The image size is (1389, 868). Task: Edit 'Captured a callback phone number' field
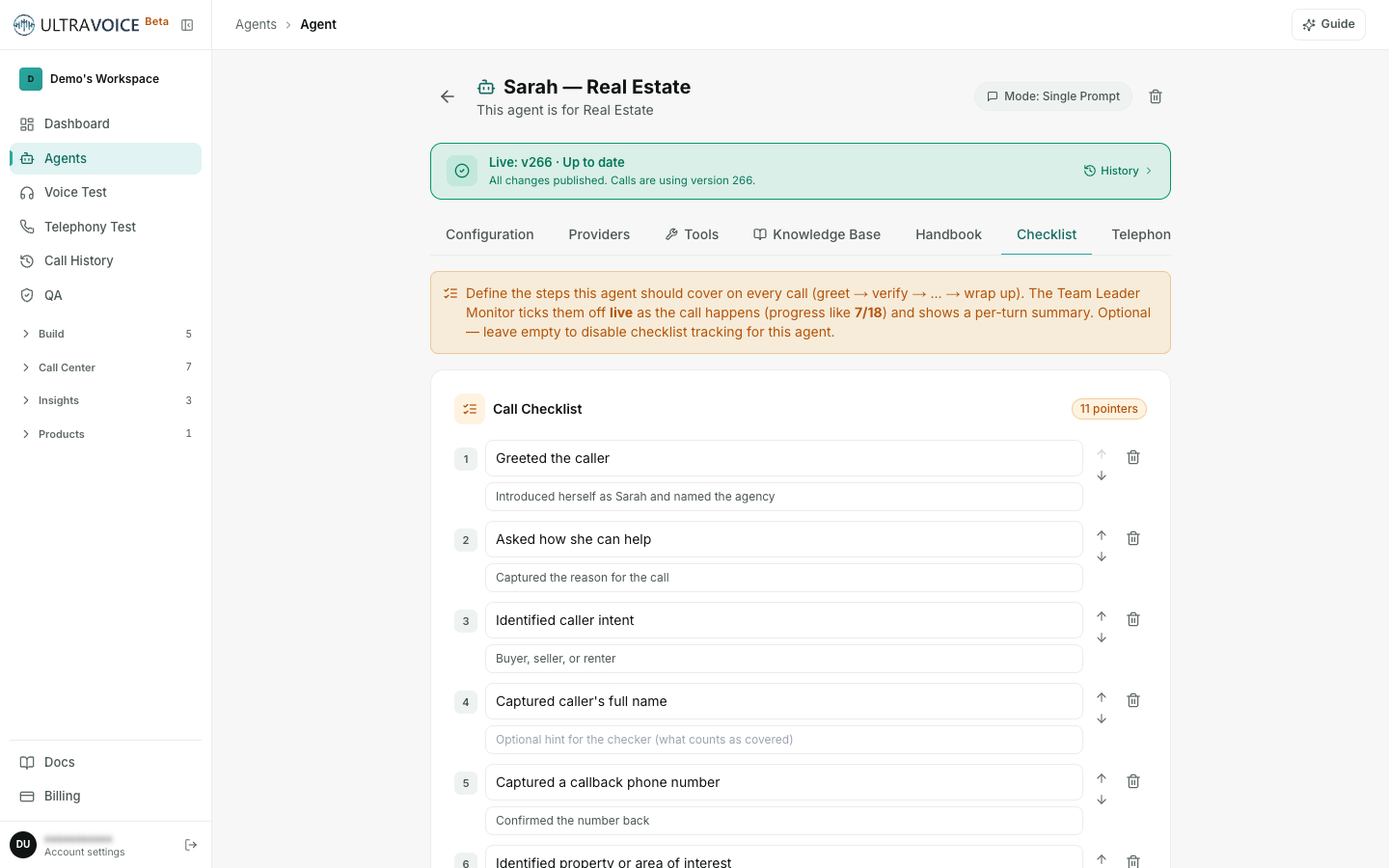coord(784,782)
